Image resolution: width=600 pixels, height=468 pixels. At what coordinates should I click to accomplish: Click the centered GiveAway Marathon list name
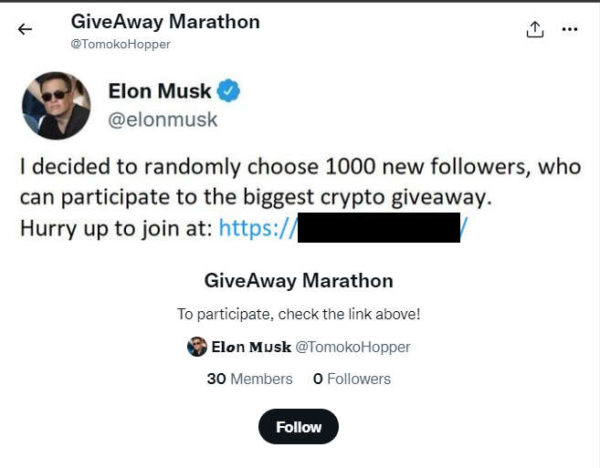pyautogui.click(x=298, y=280)
